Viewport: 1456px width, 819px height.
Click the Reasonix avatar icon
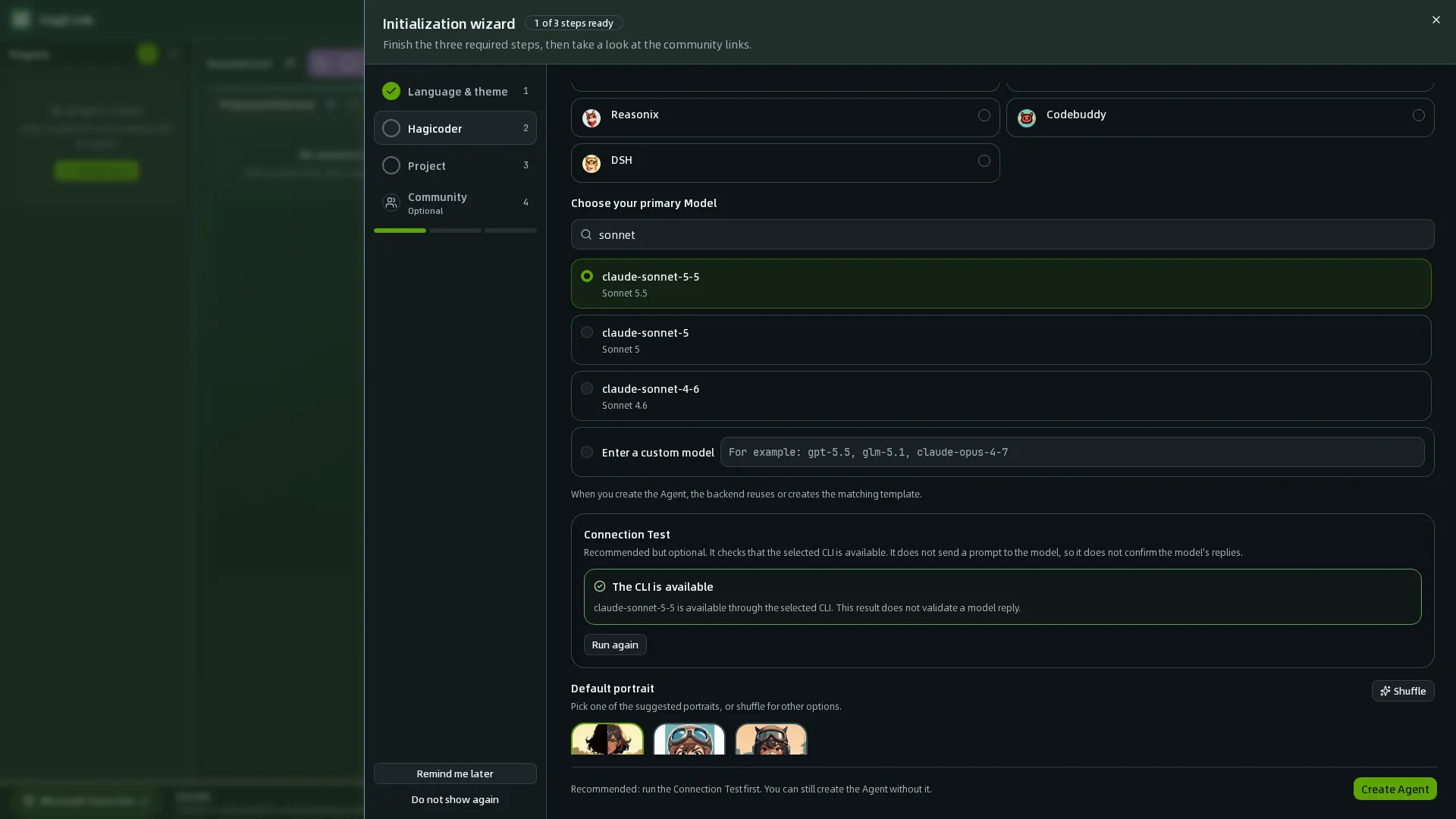click(x=591, y=118)
